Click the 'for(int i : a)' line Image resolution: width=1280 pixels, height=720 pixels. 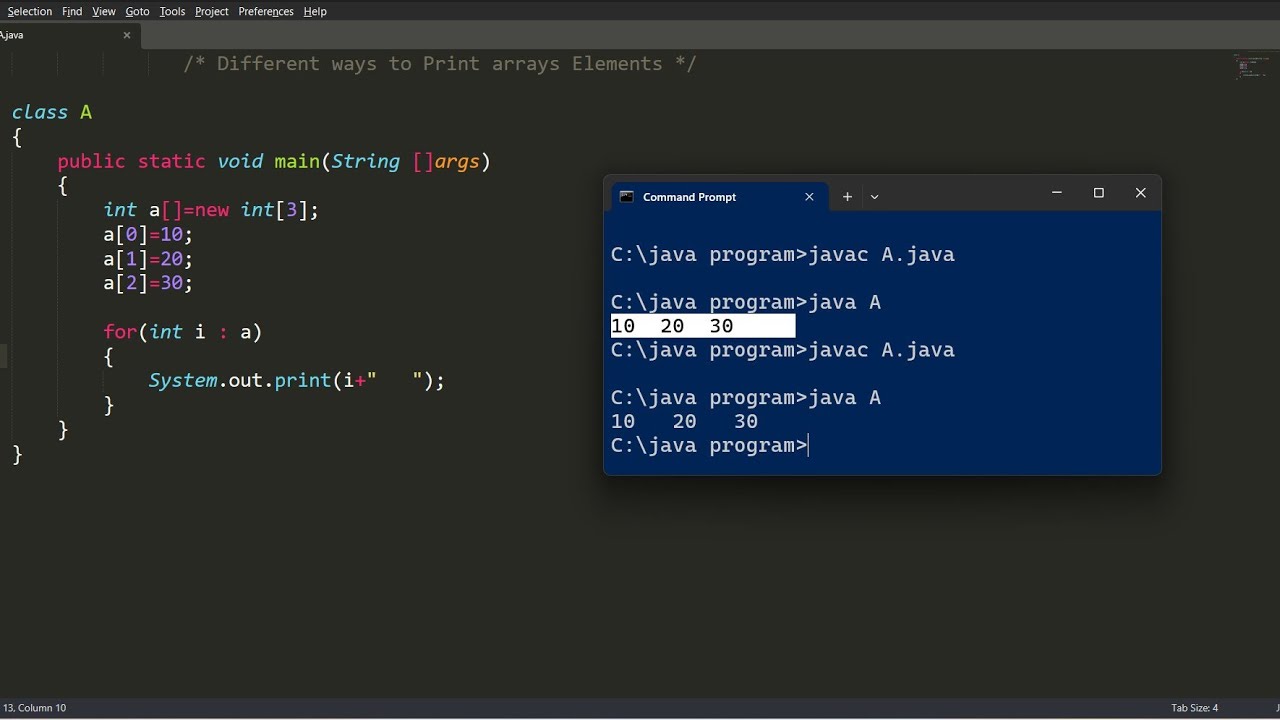tap(183, 332)
